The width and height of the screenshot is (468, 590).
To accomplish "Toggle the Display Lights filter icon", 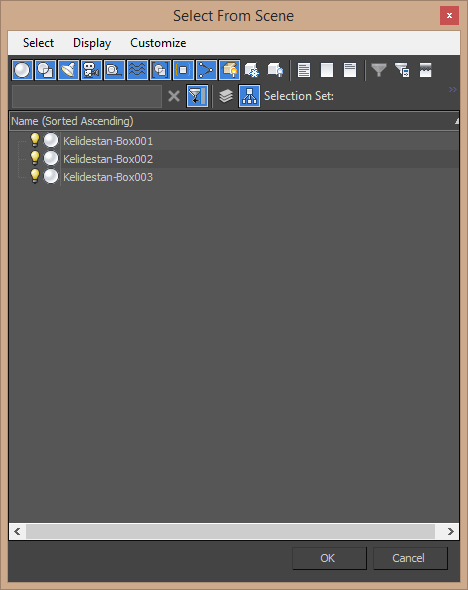I will 68,70.
